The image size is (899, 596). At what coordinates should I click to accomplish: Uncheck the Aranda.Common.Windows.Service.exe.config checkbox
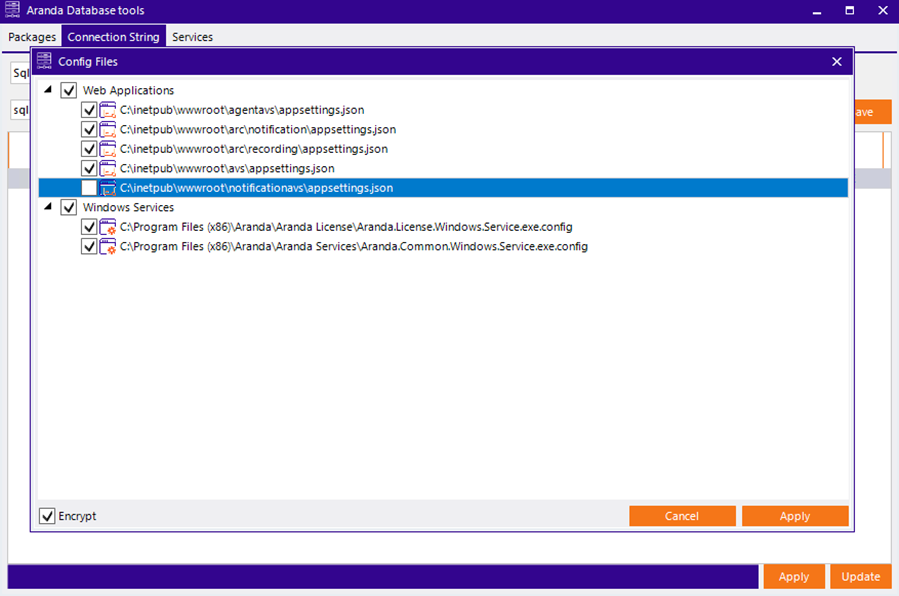(x=89, y=246)
